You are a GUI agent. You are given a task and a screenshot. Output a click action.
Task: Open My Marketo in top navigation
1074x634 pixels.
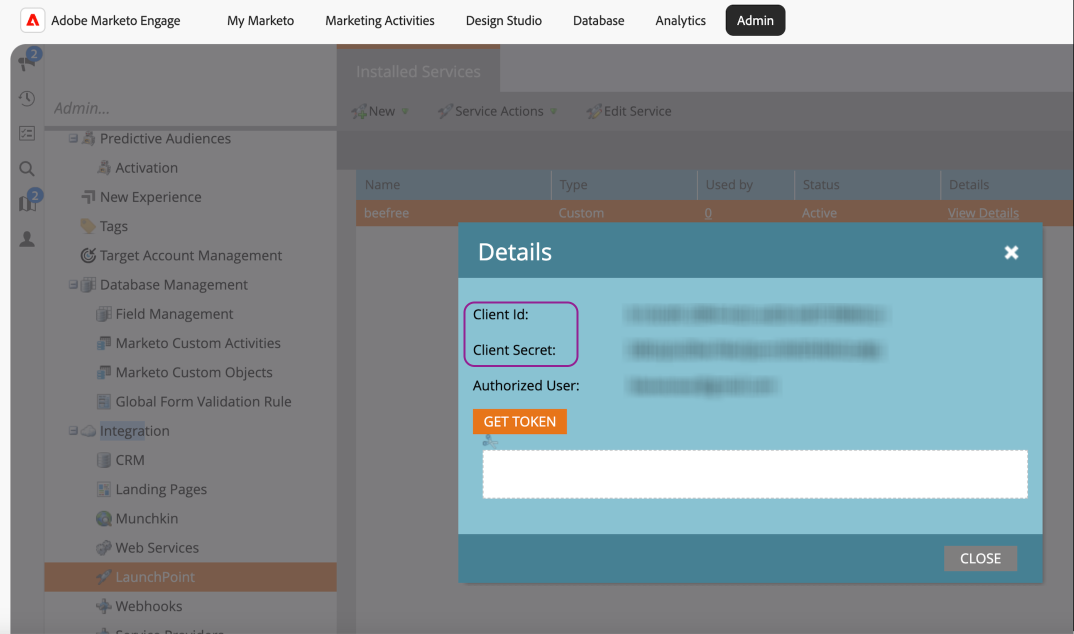coord(260,21)
